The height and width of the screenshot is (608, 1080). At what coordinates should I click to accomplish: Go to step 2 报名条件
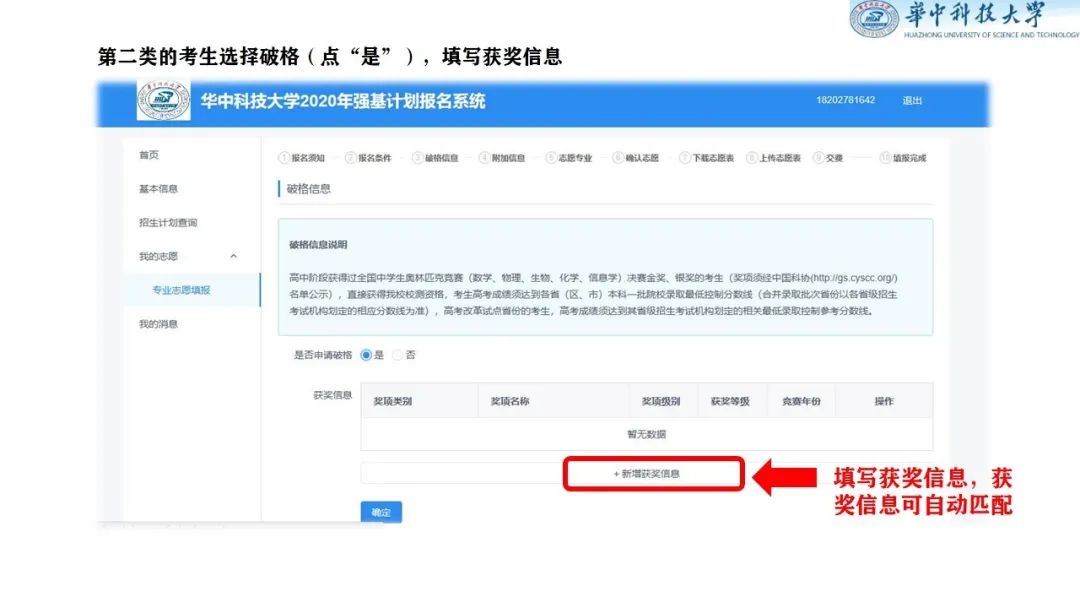click(368, 158)
